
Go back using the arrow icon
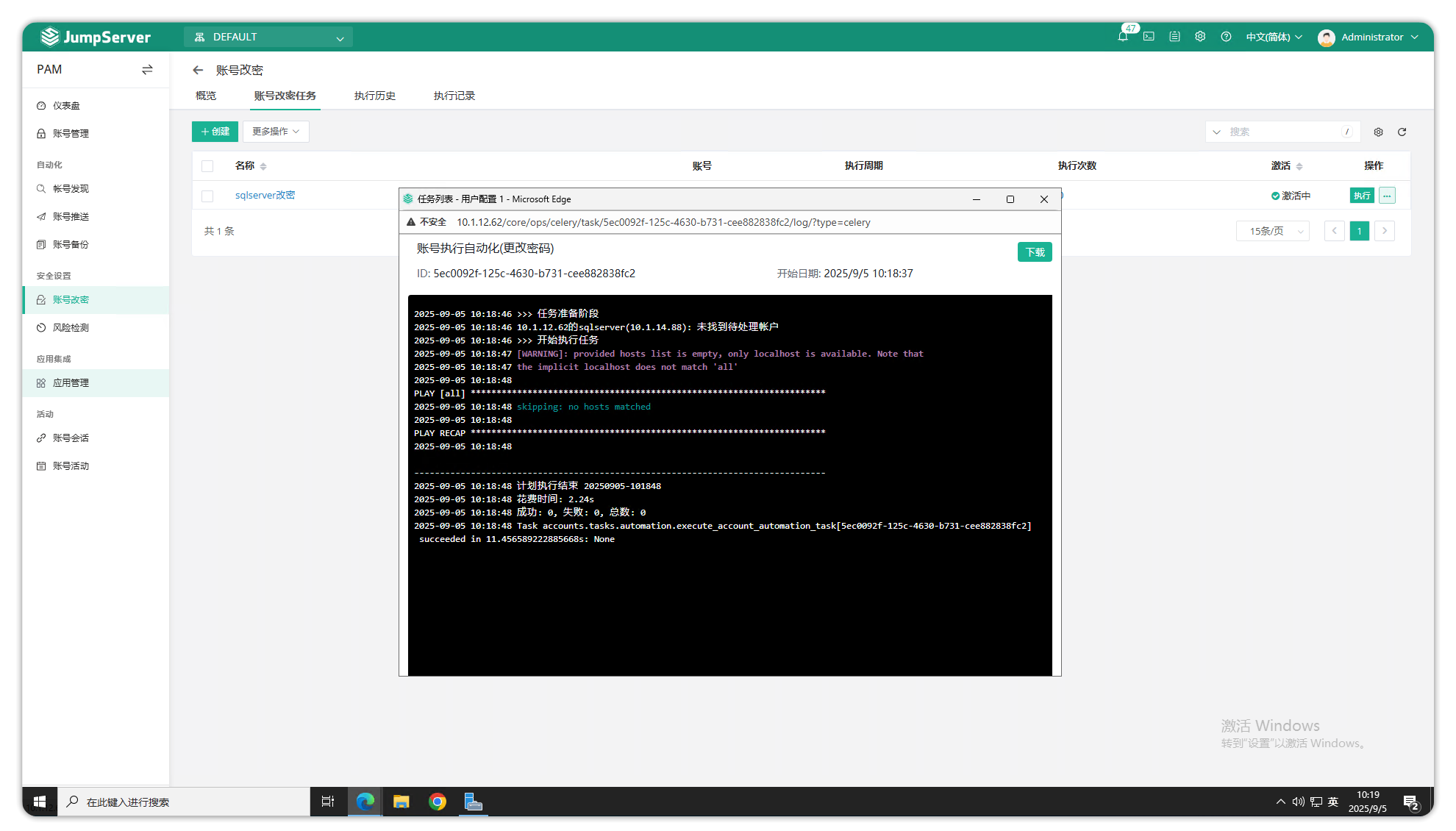tap(198, 71)
